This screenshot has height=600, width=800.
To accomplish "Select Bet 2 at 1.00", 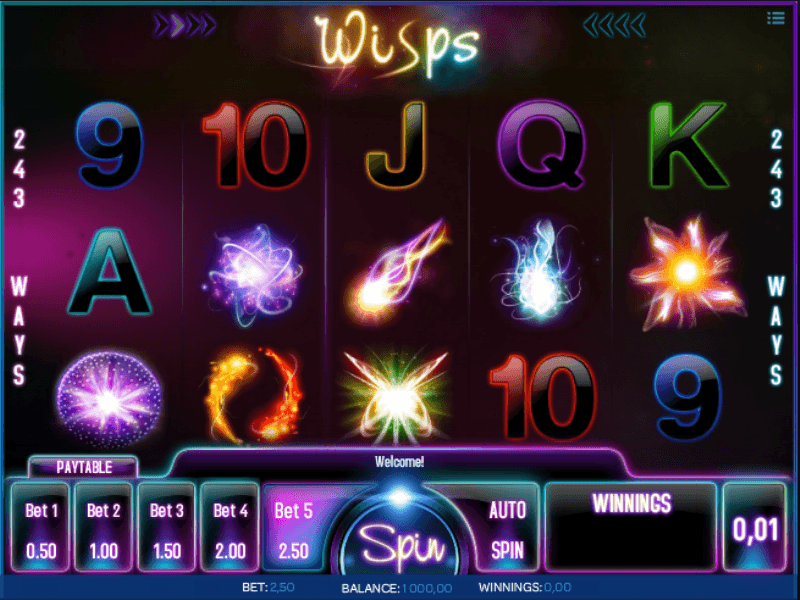I will [104, 528].
